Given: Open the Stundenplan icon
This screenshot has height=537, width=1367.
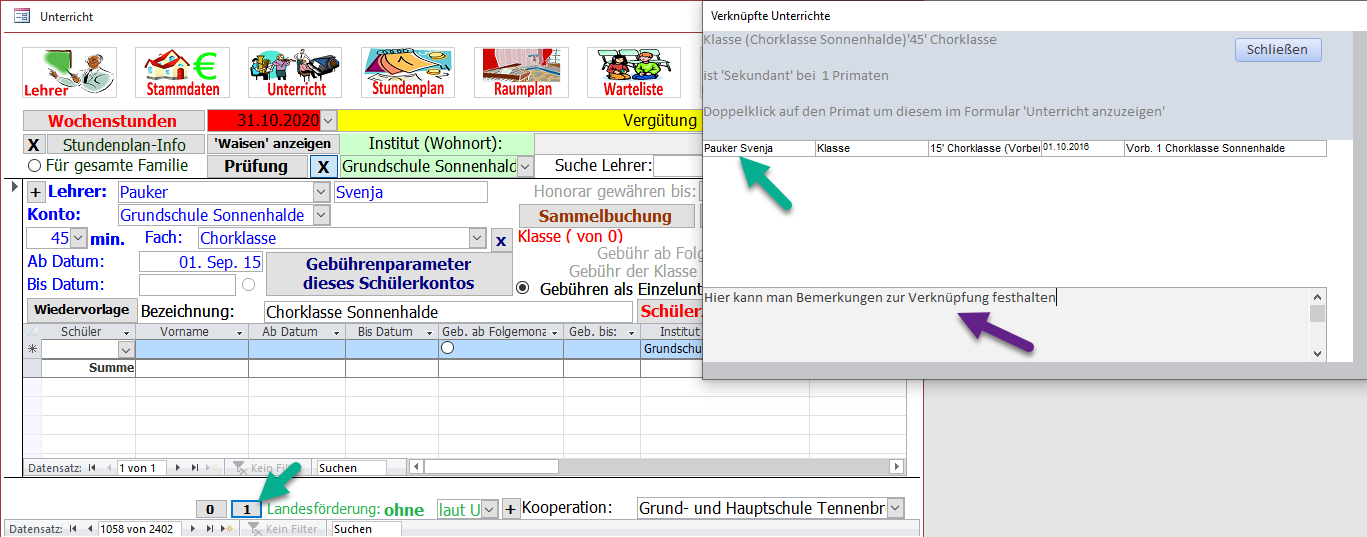Looking at the screenshot, I should click(x=408, y=72).
